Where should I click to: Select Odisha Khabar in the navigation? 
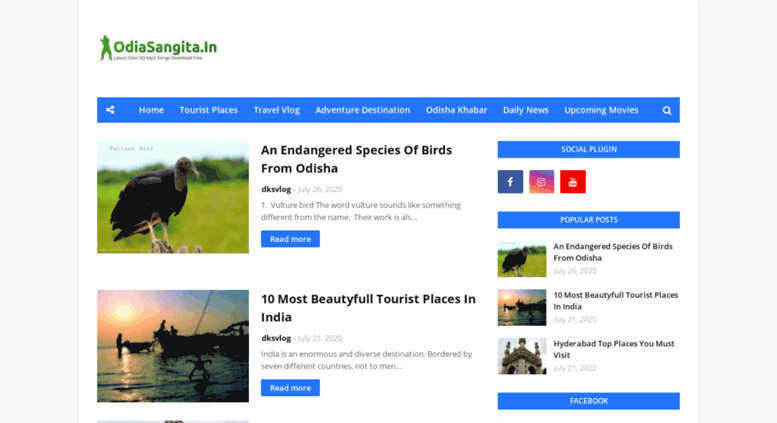point(456,110)
